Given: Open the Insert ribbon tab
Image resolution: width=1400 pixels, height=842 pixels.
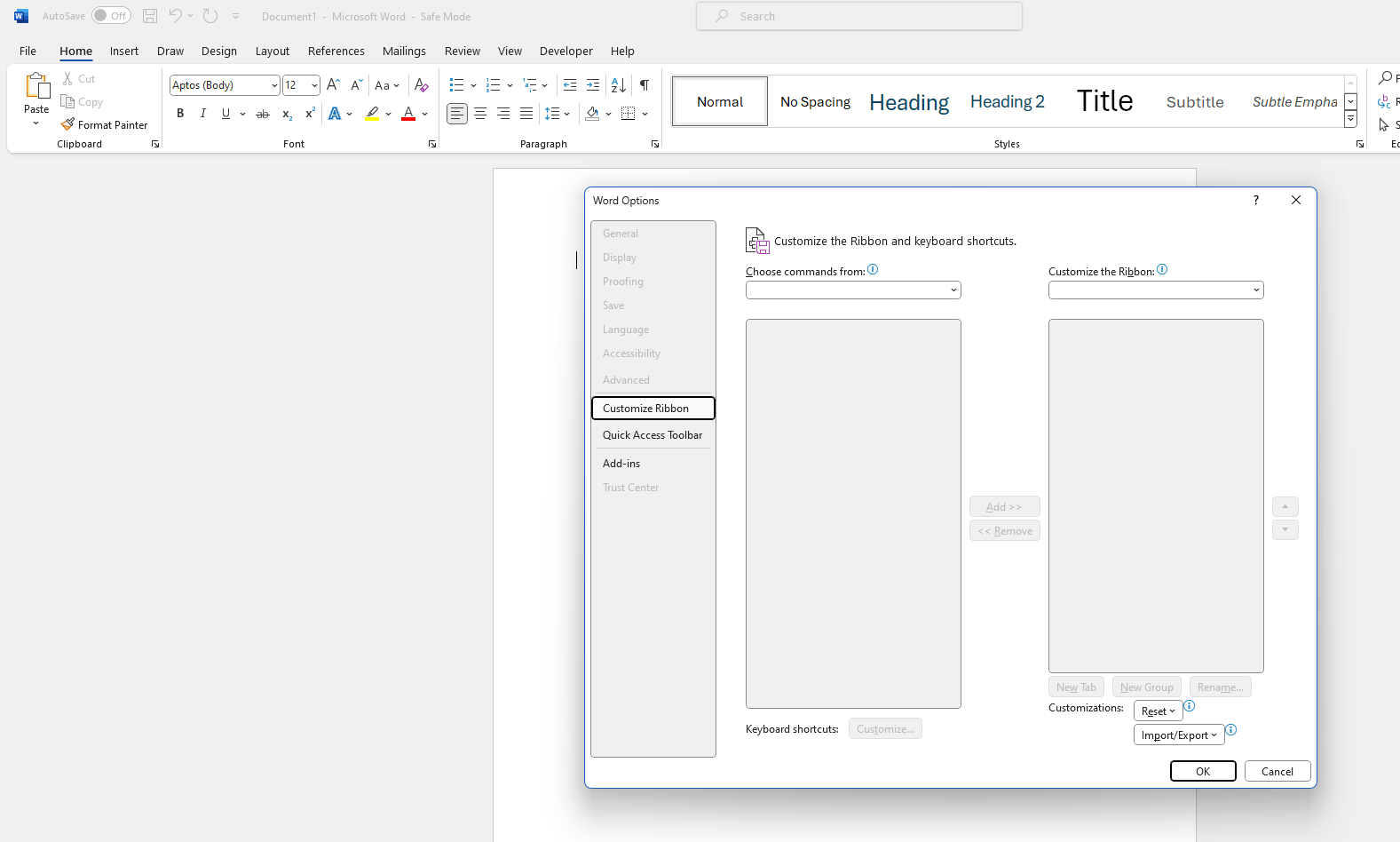Looking at the screenshot, I should click(x=124, y=52).
